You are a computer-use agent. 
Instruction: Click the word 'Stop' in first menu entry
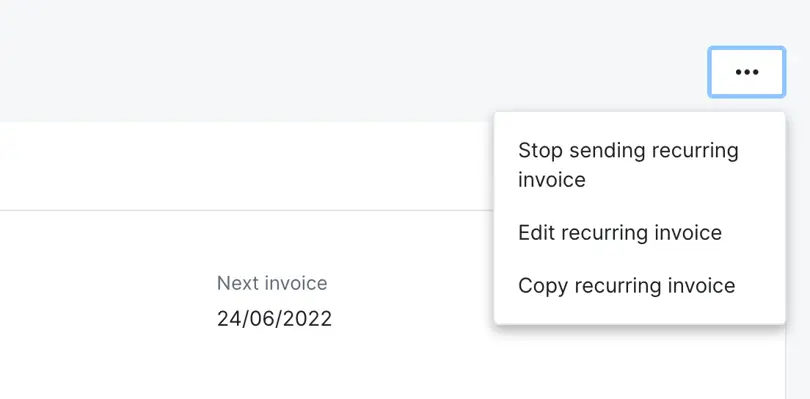click(540, 150)
